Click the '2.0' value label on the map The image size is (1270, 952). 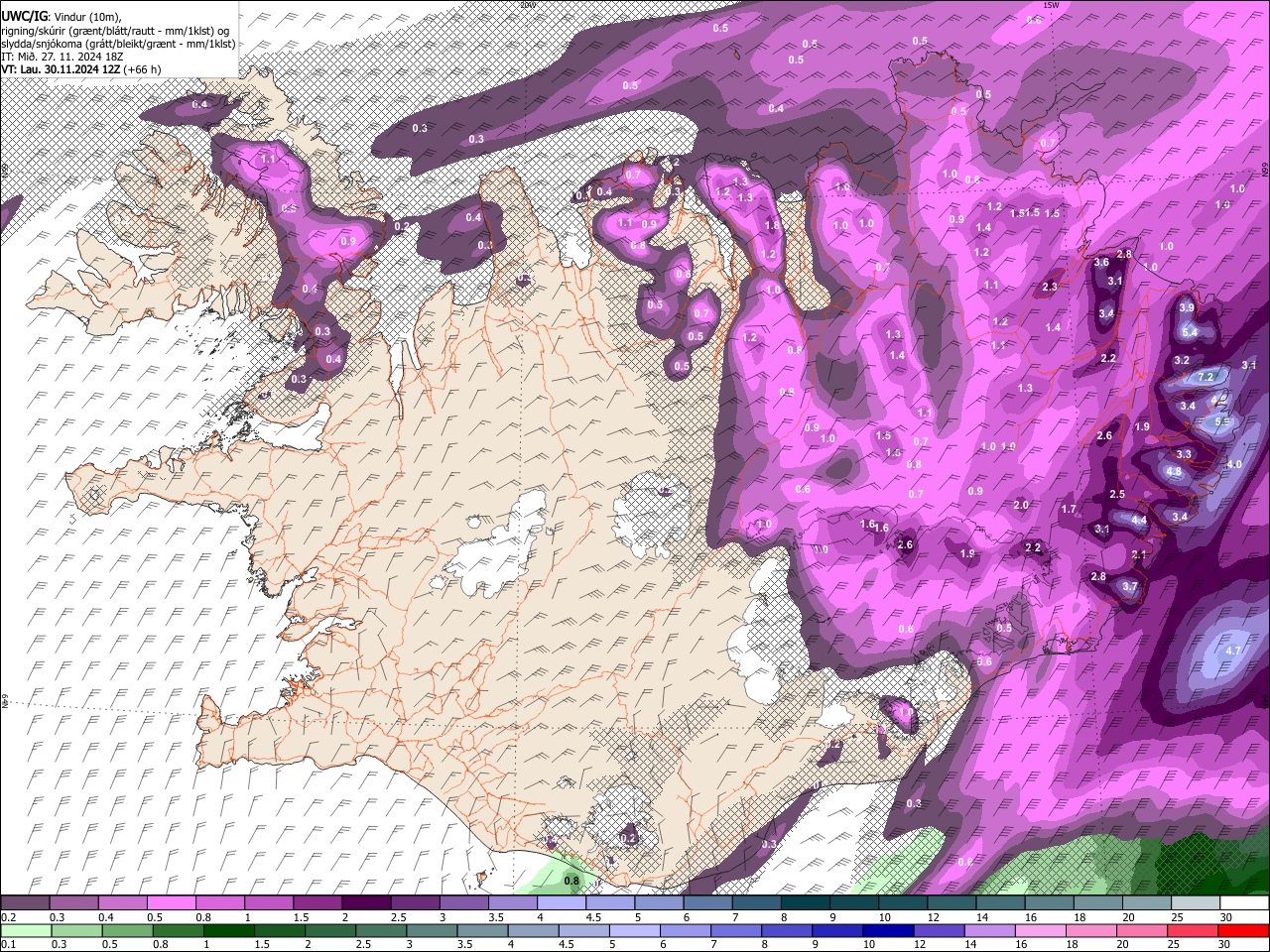point(1021,505)
